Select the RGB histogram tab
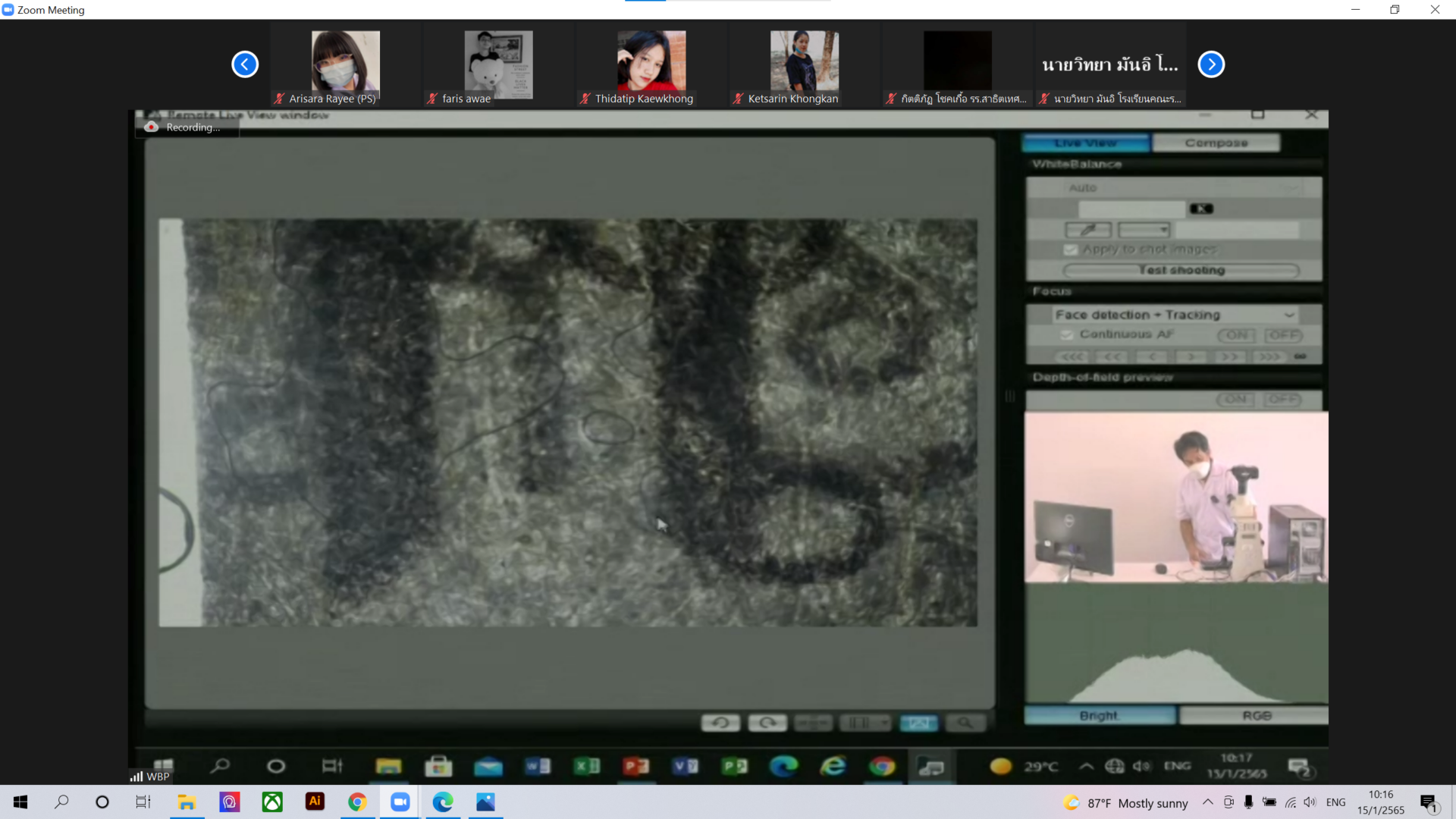 (1256, 715)
